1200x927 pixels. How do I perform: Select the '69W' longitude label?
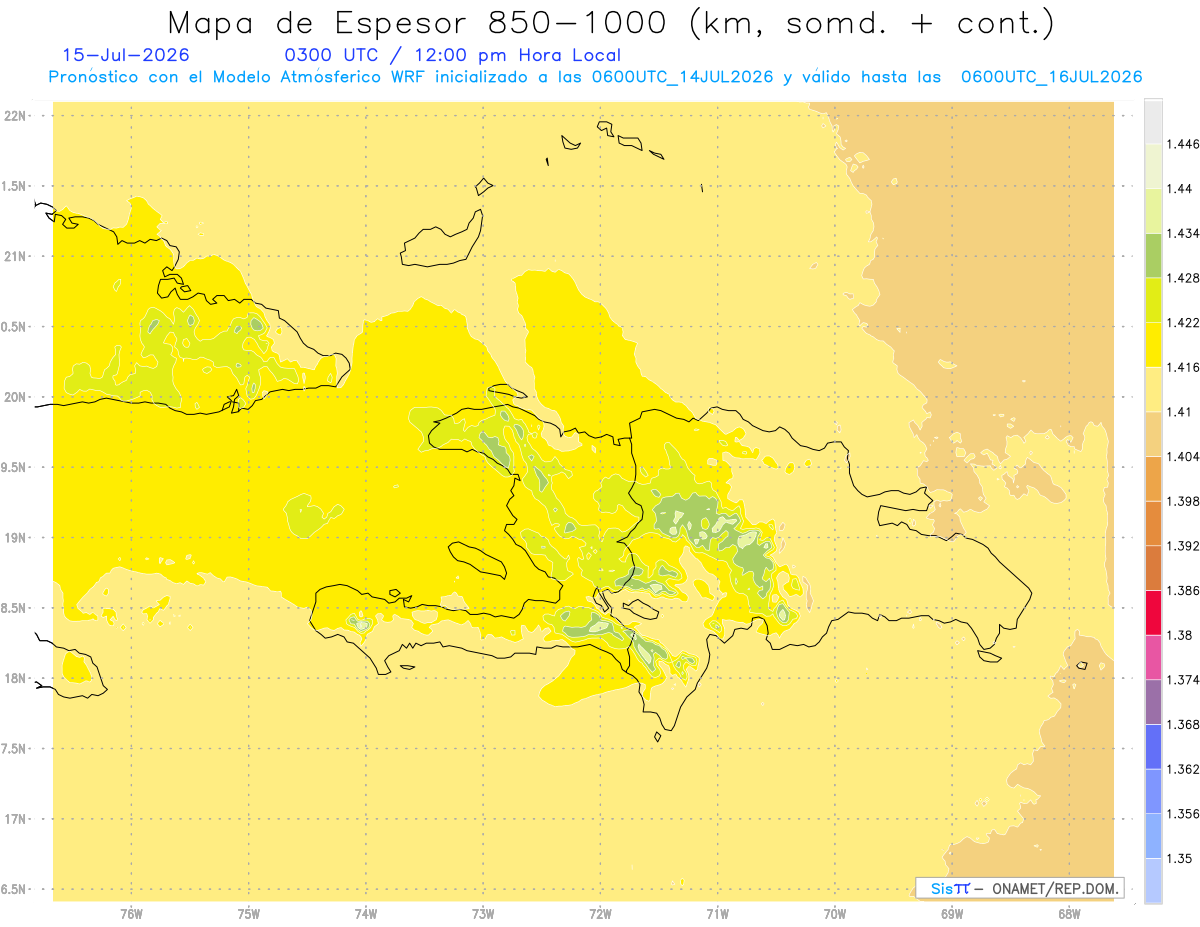952,913
